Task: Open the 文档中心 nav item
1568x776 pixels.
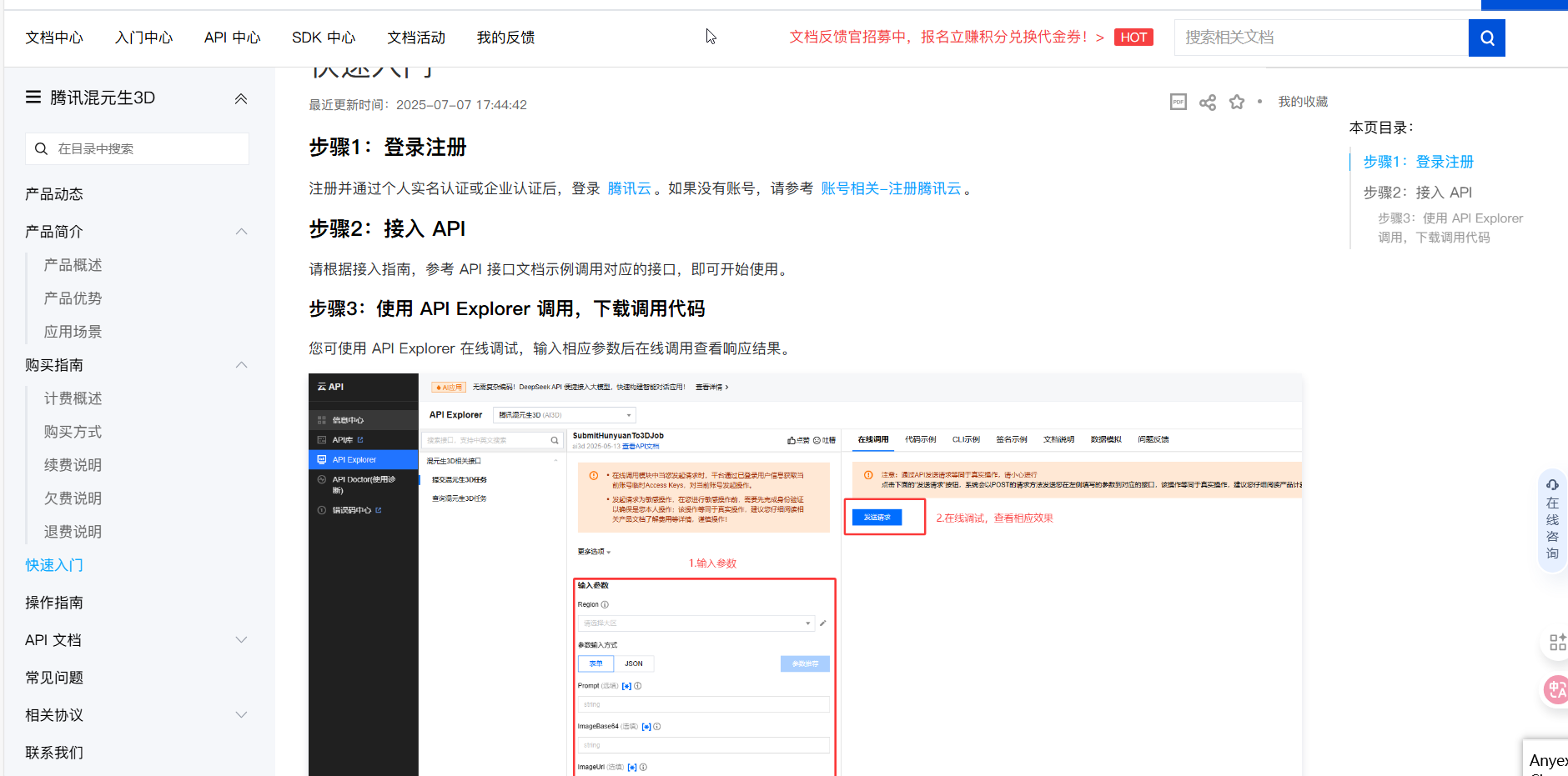Action: (54, 38)
